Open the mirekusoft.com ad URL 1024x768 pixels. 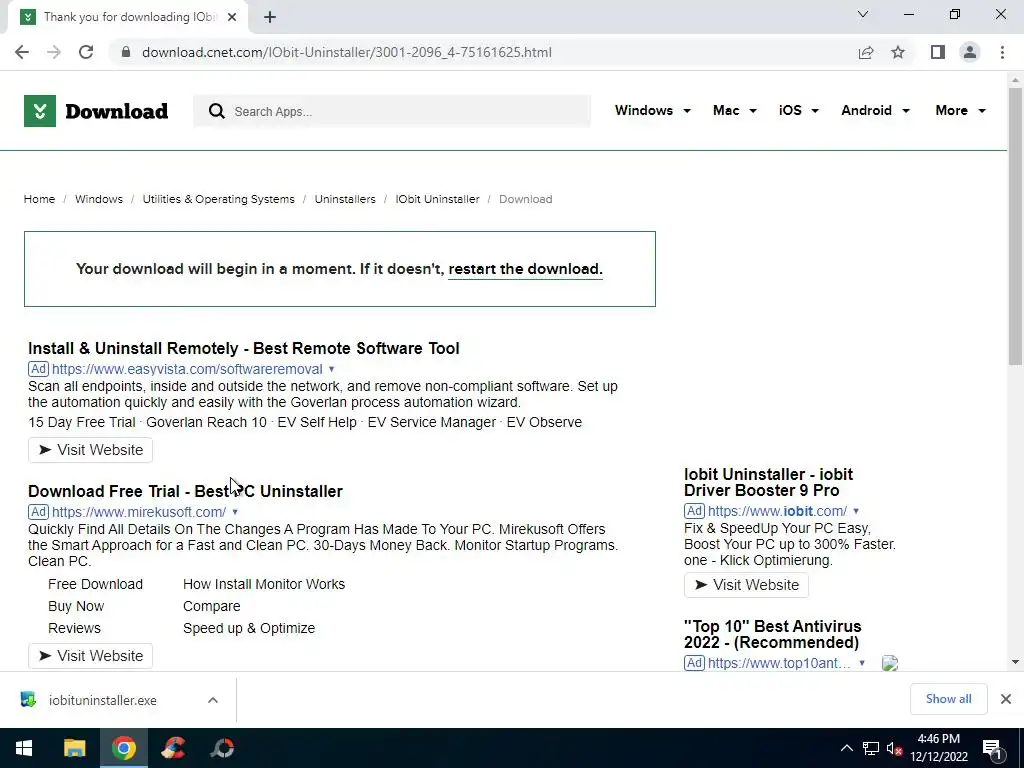(138, 512)
